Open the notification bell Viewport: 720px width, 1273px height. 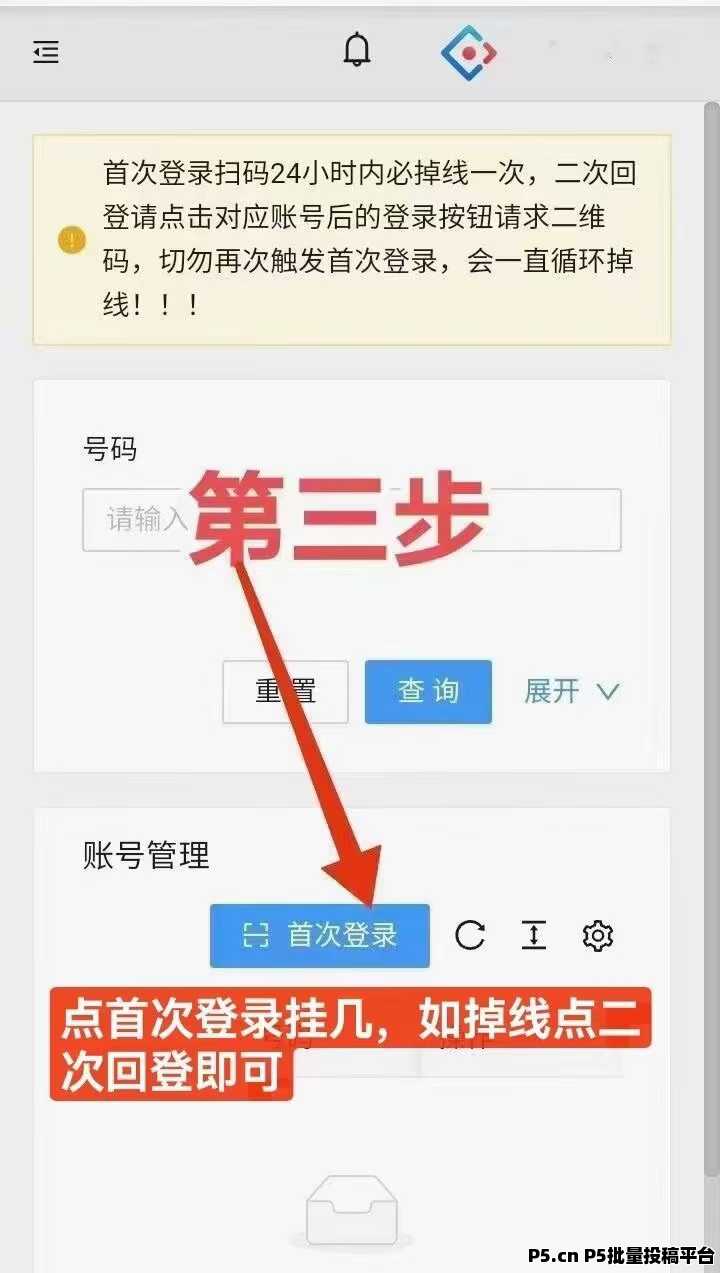coord(357,49)
